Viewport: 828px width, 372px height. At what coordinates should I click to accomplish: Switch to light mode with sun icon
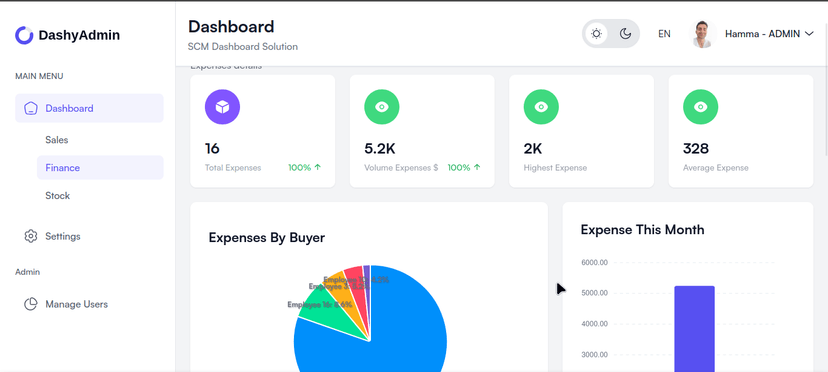point(596,34)
